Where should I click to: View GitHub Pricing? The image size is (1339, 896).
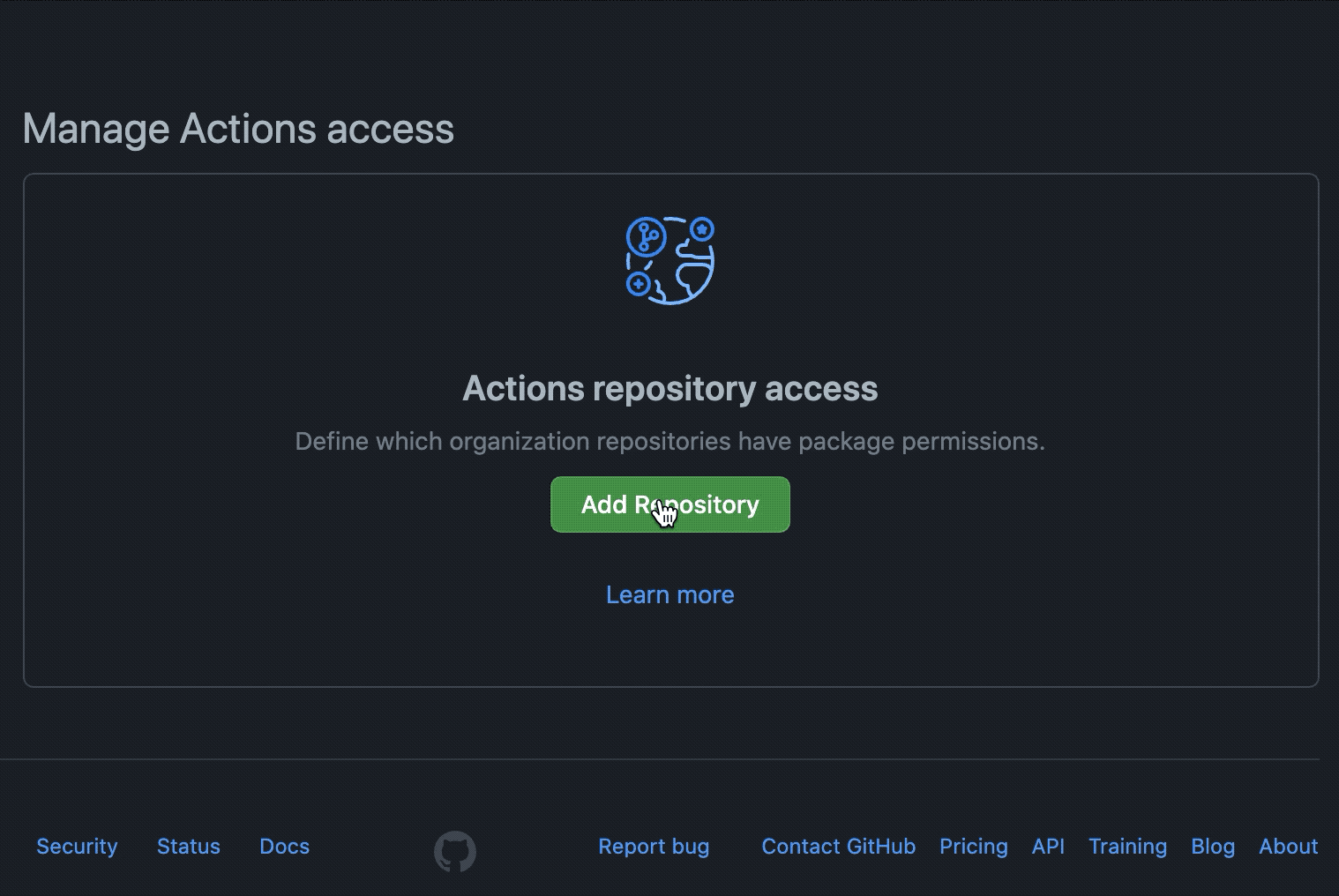click(974, 847)
